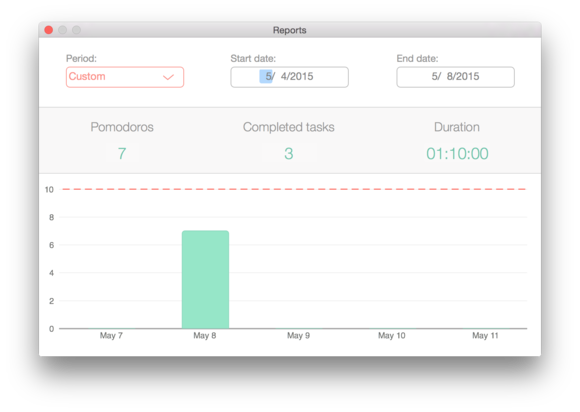Click the May 9 axis label

[x=299, y=335]
